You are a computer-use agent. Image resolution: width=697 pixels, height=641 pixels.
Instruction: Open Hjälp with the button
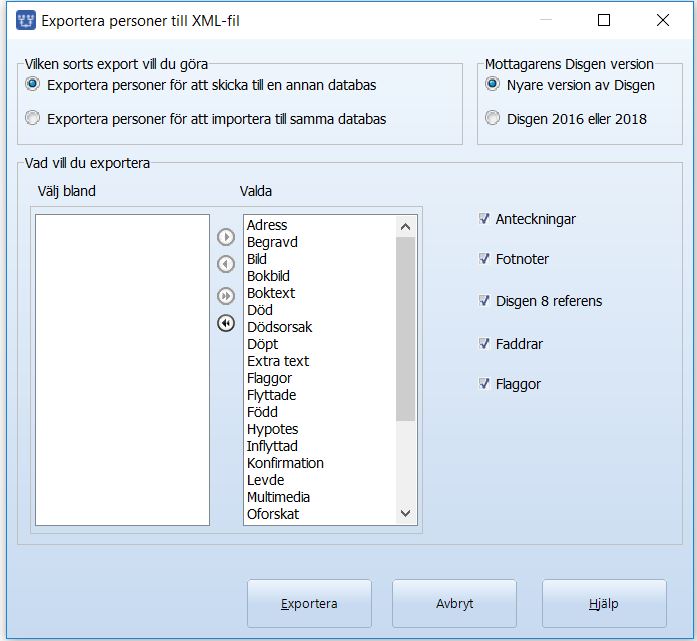click(604, 603)
